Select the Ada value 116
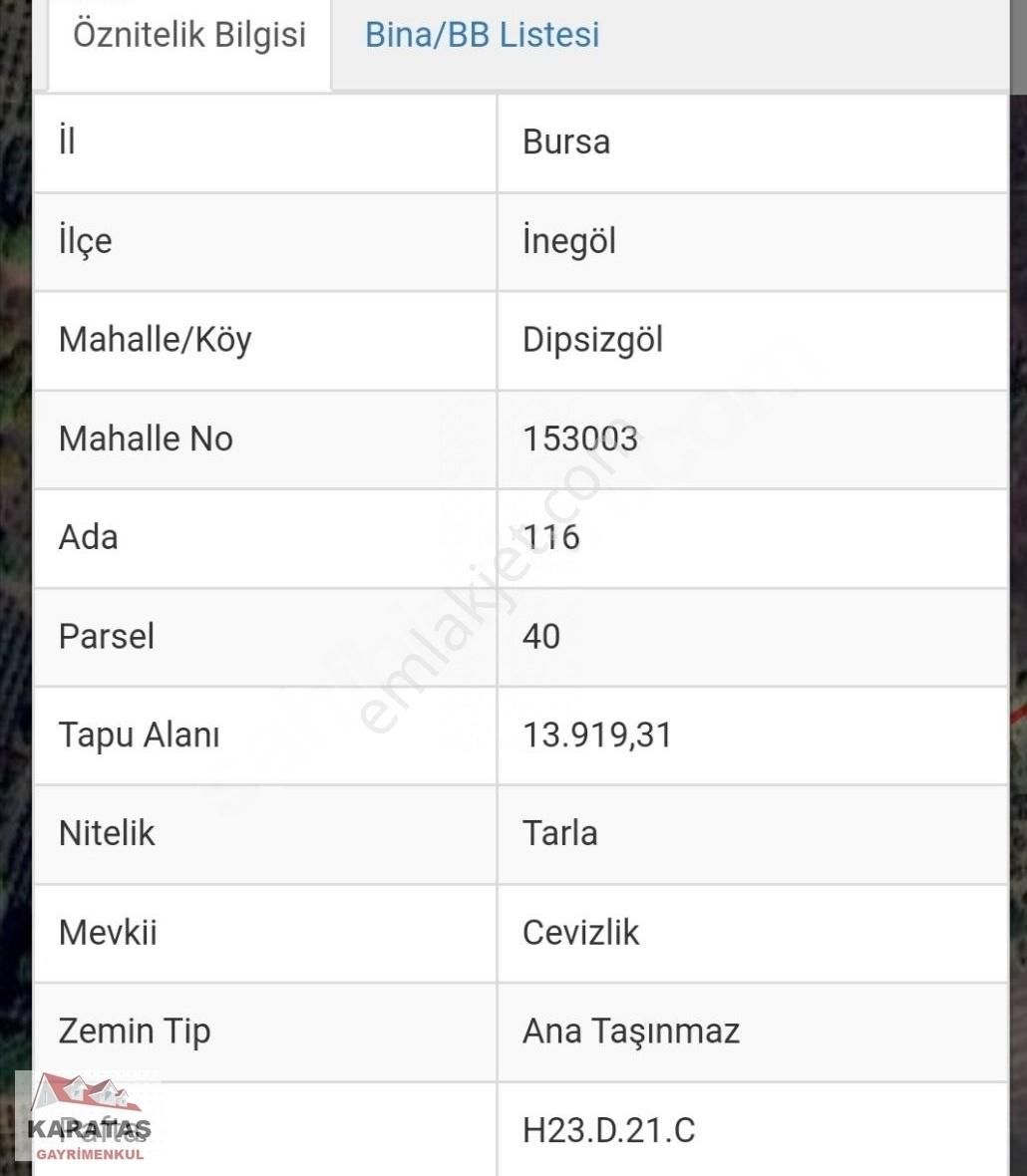 pos(550,537)
